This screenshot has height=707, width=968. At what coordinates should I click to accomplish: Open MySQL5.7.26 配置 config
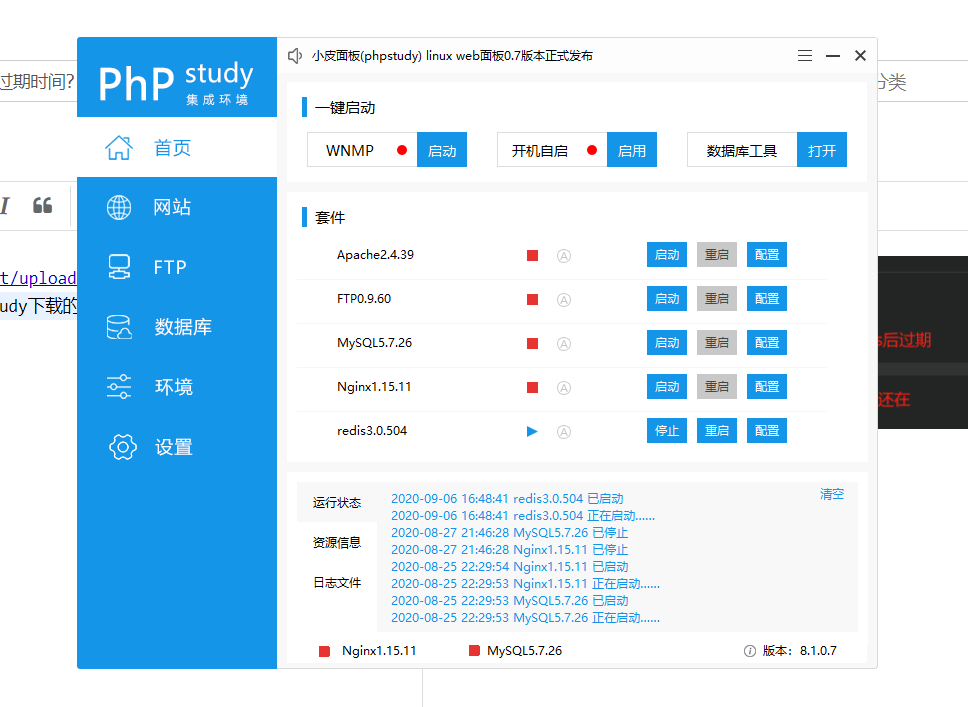point(767,343)
